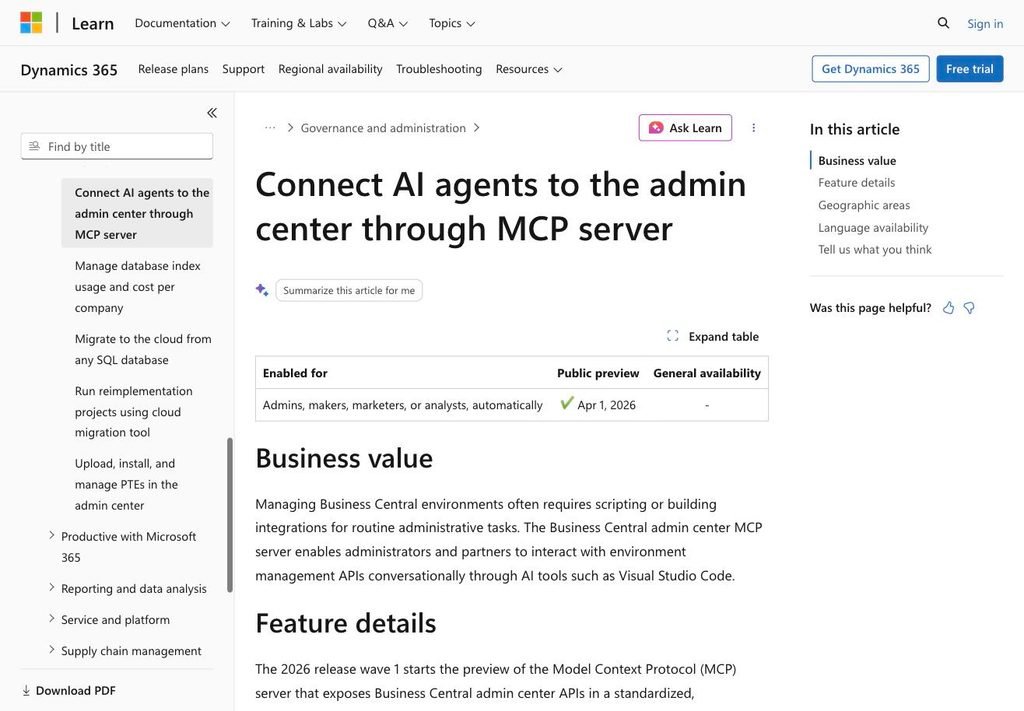Click the Learn home link
This screenshot has height=711, width=1024.
(93, 24)
